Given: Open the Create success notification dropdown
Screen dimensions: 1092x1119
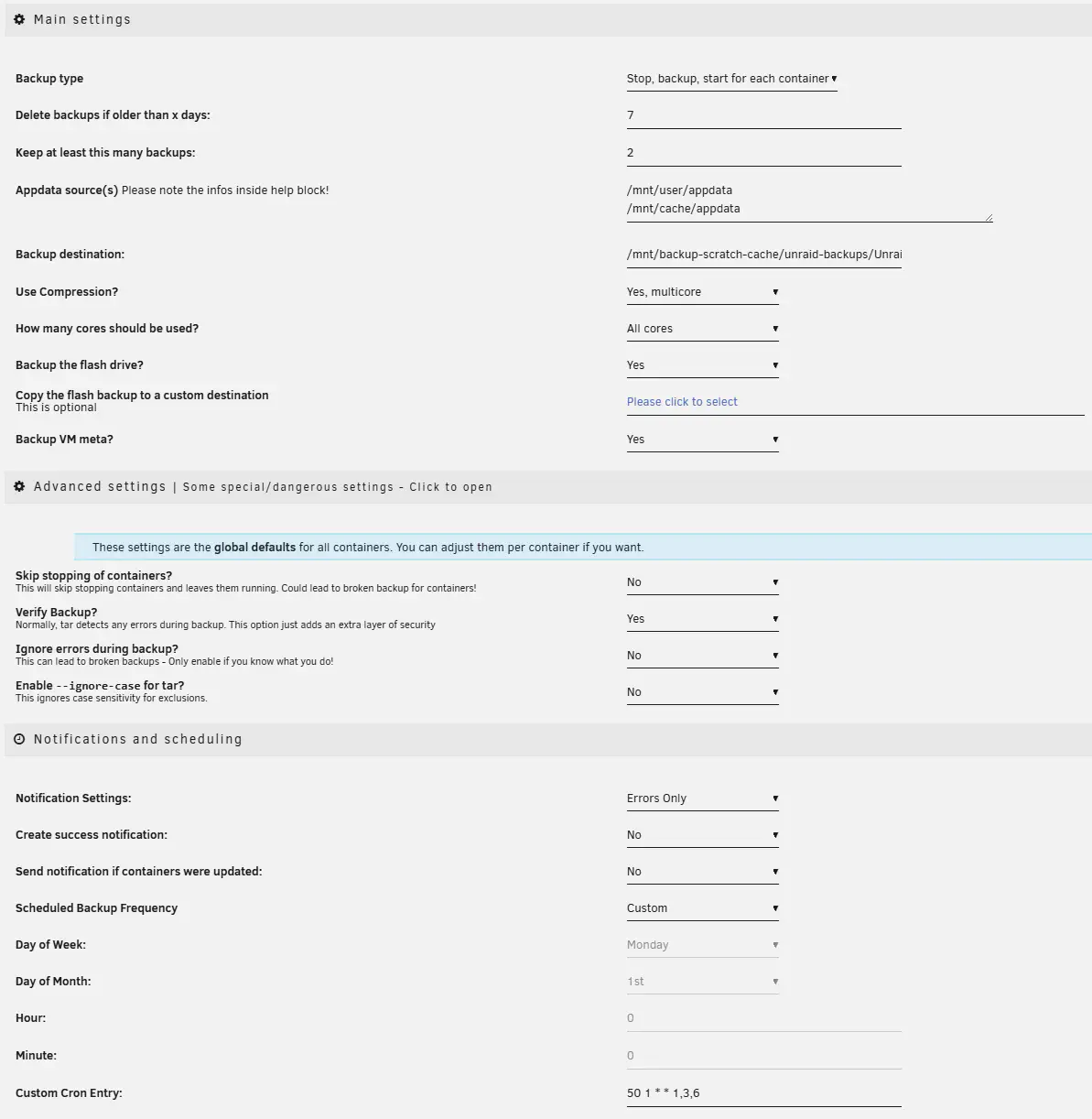Looking at the screenshot, I should pos(701,834).
